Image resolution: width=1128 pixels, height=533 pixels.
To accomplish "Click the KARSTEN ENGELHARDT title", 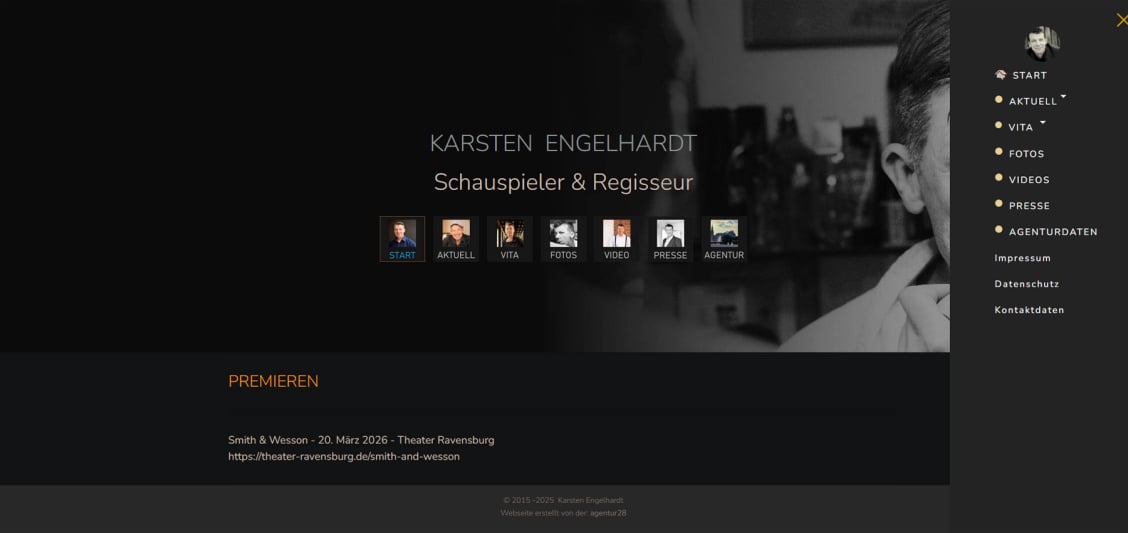I will click(563, 144).
